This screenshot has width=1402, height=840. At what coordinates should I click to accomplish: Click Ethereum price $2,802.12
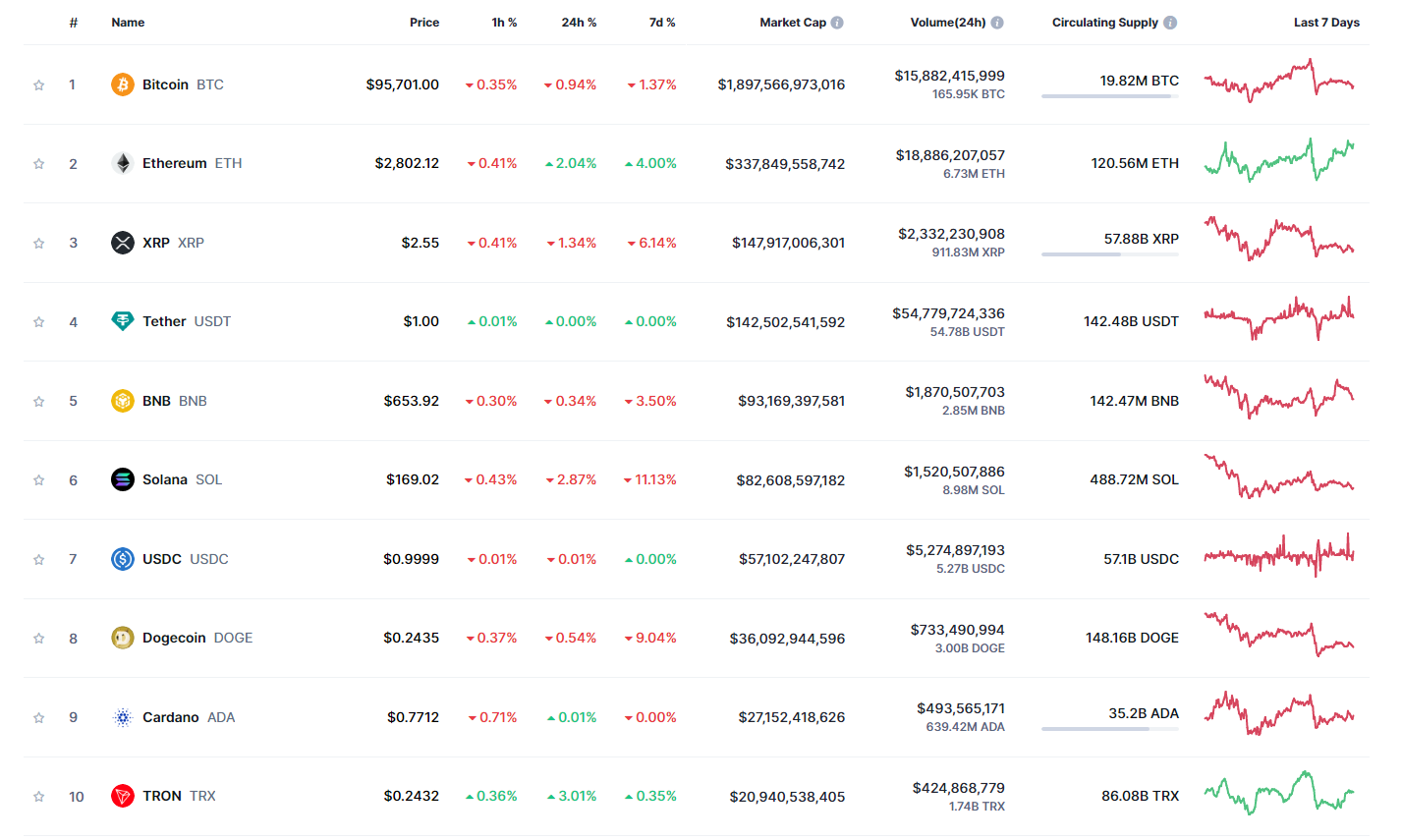pyautogui.click(x=407, y=163)
